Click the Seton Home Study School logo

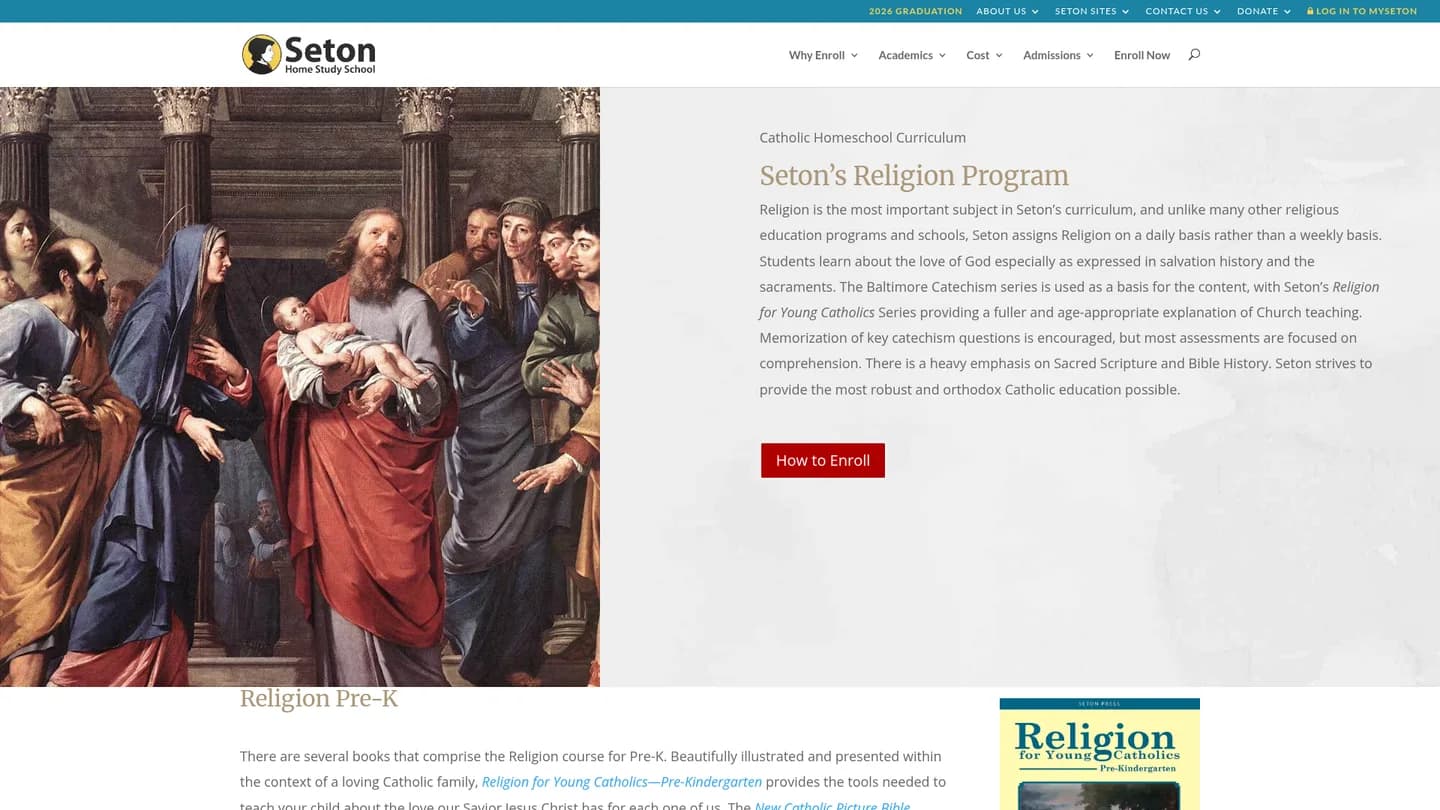(x=309, y=54)
